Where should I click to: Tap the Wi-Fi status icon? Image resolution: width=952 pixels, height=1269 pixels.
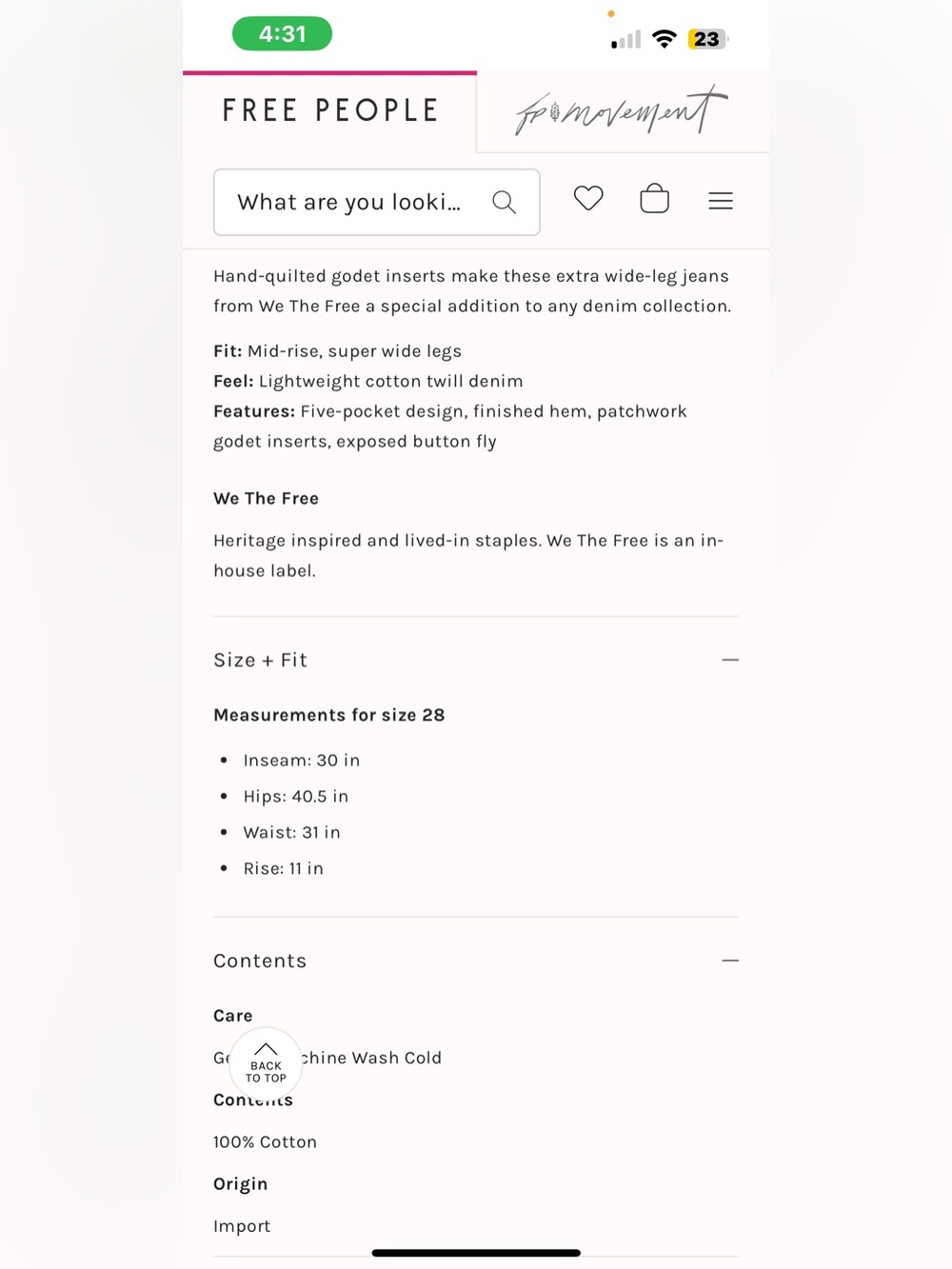[x=664, y=39]
